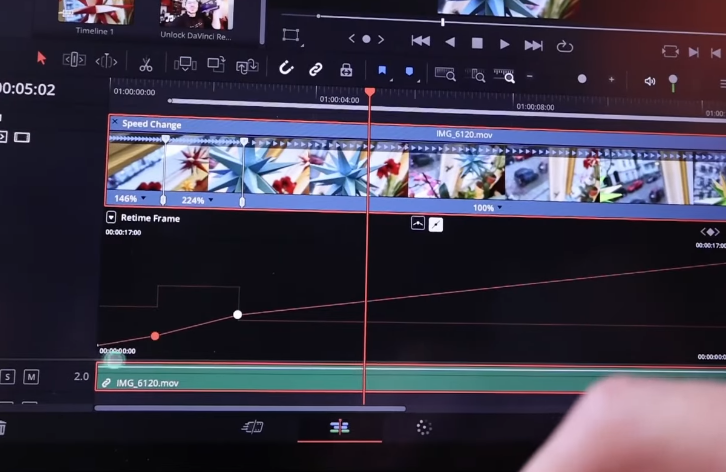The width and height of the screenshot is (726, 472).
Task: Select the Blade scissors tool
Action: click(146, 64)
